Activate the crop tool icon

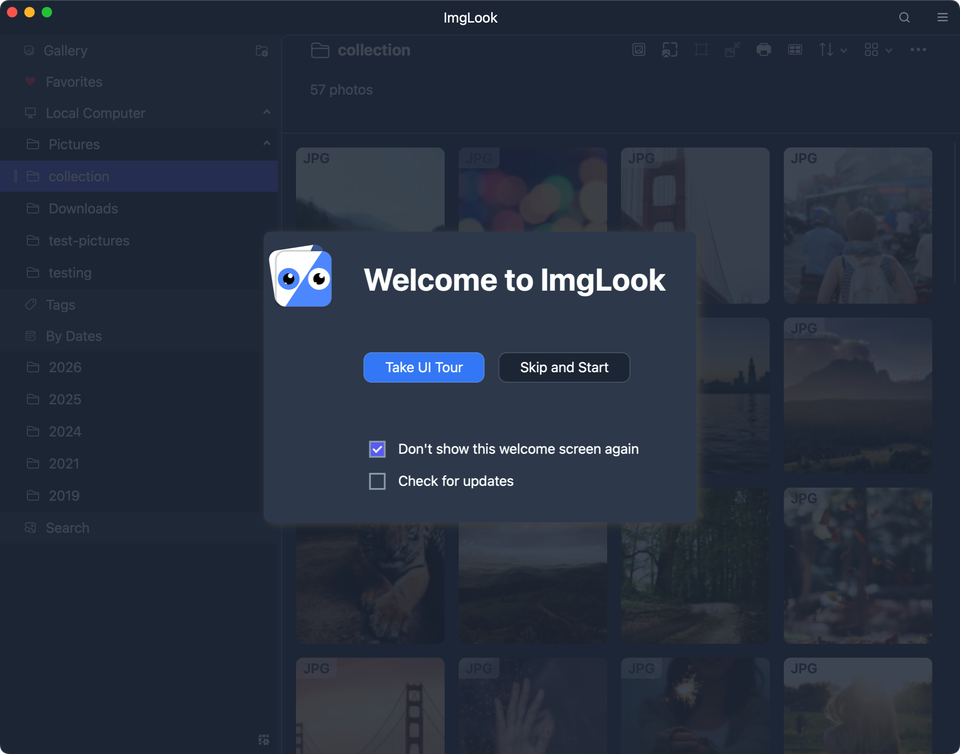[701, 49]
